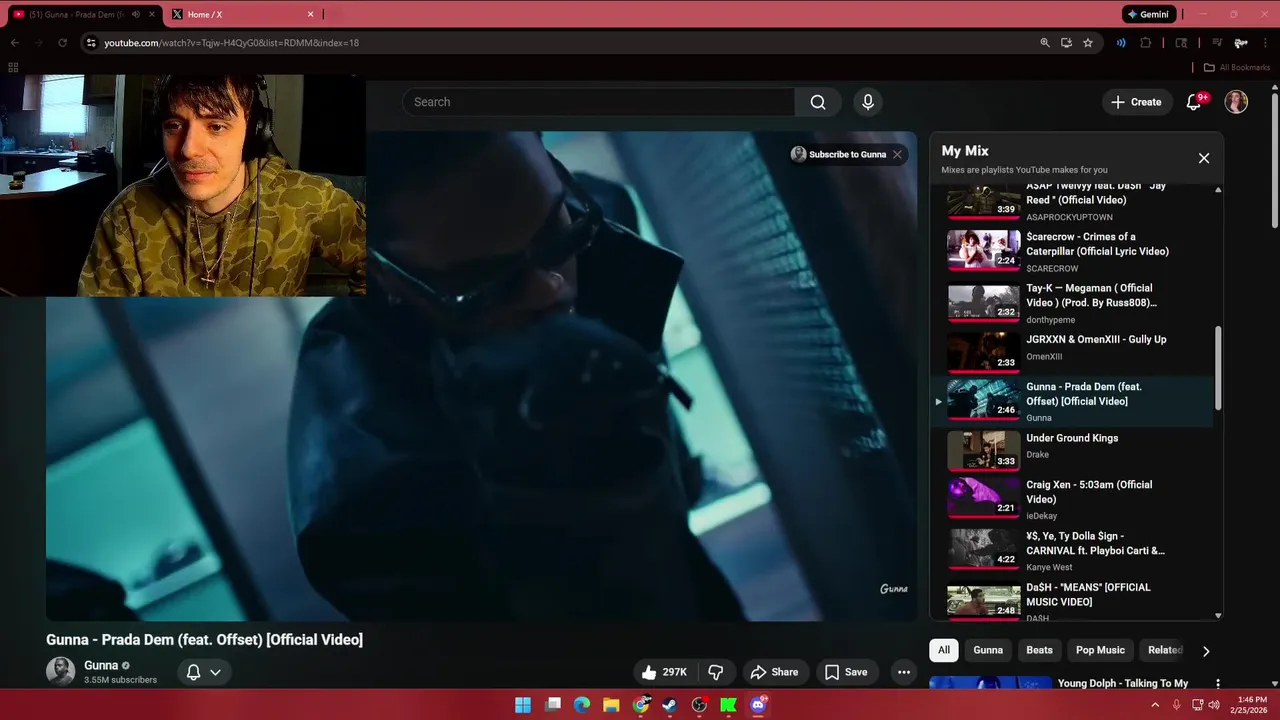Switch to the Home / X browser tab

click(240, 14)
